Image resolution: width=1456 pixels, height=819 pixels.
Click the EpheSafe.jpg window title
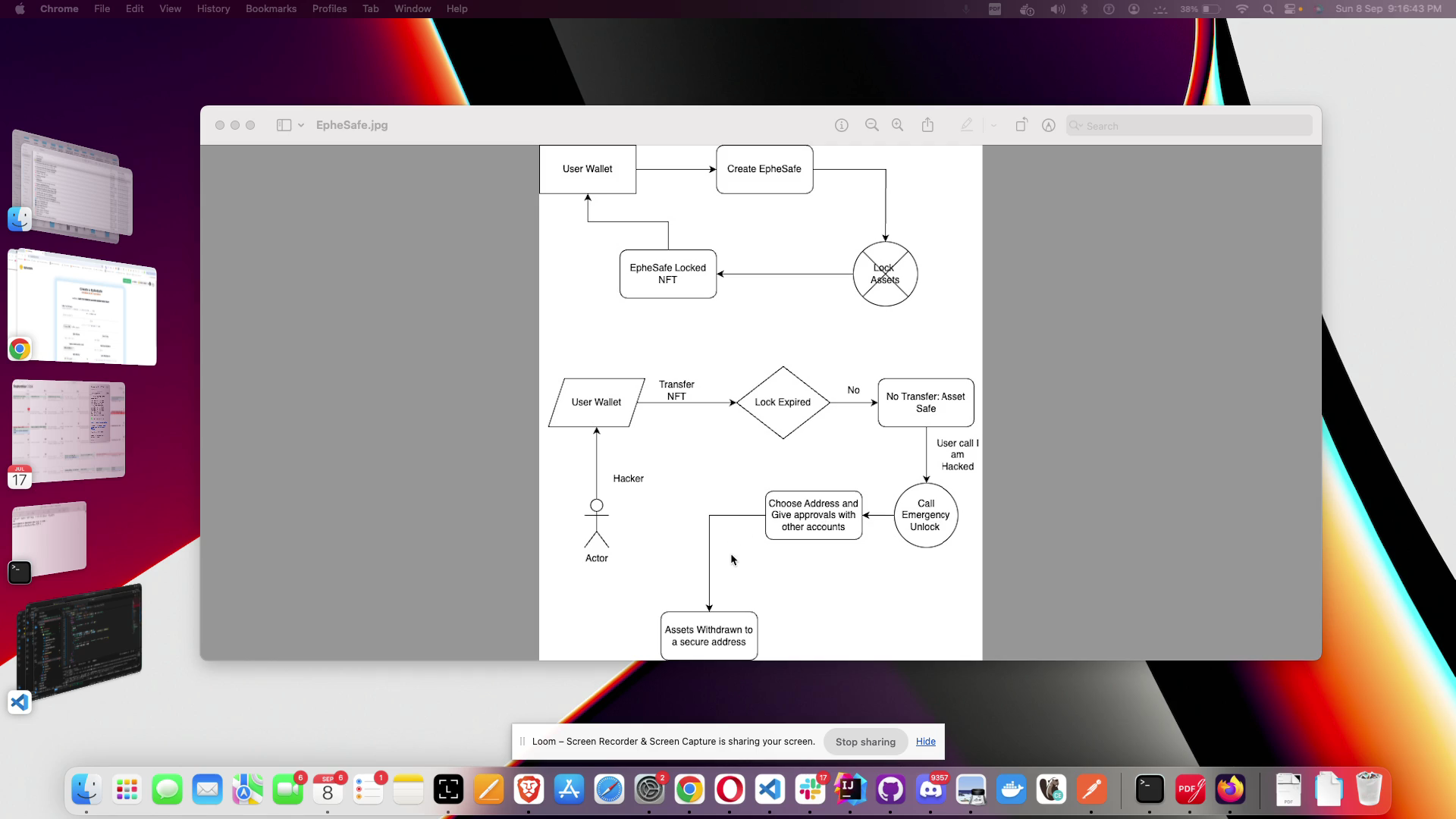[x=352, y=125]
